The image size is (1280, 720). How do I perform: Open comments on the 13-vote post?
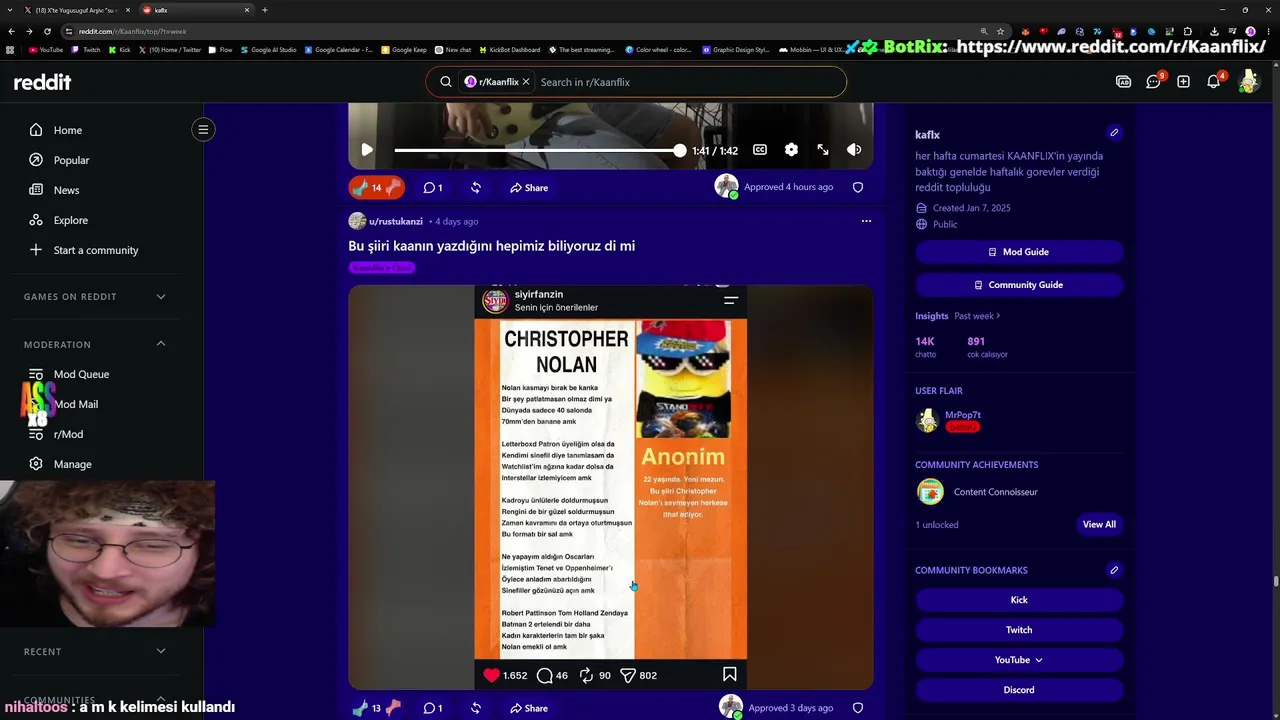[x=432, y=708]
